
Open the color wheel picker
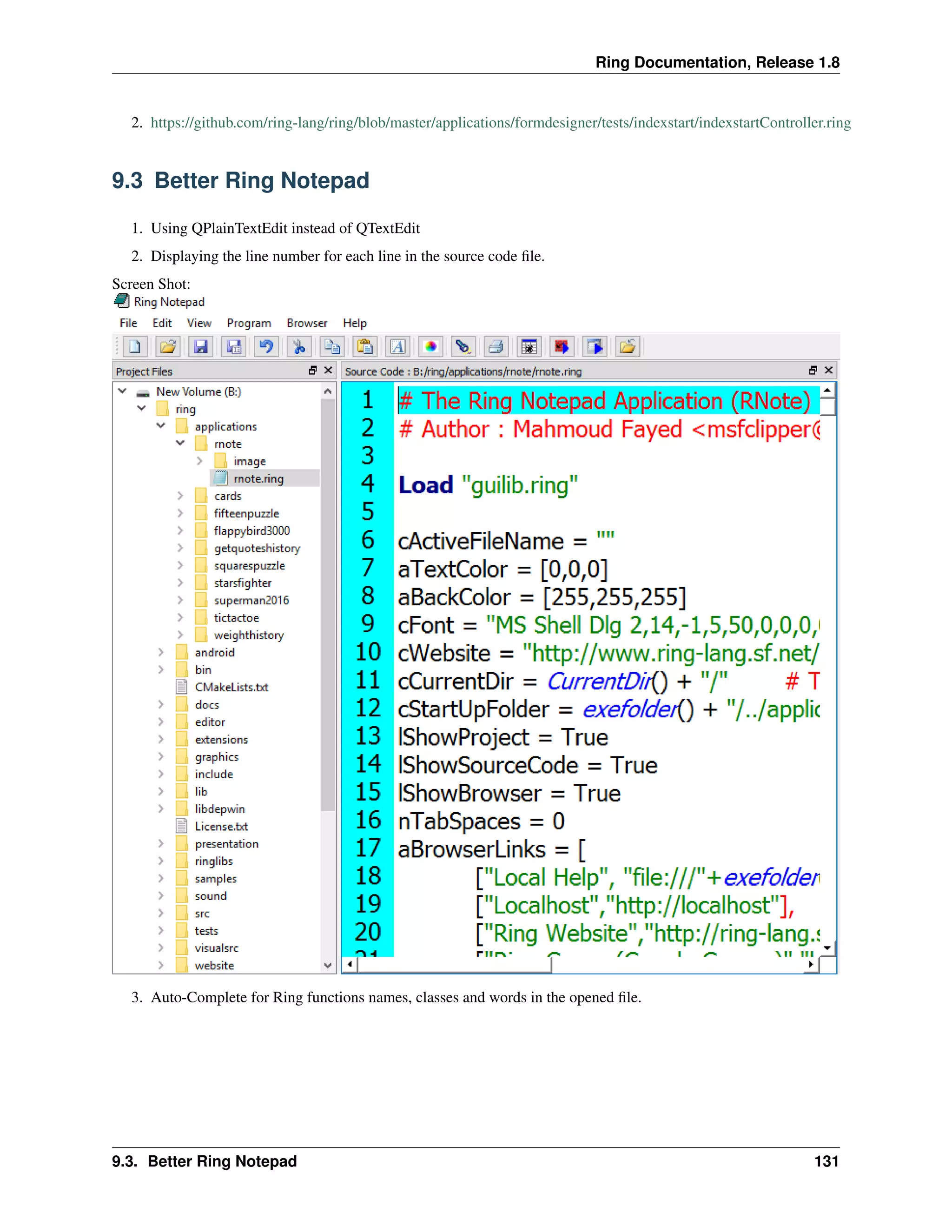(430, 346)
